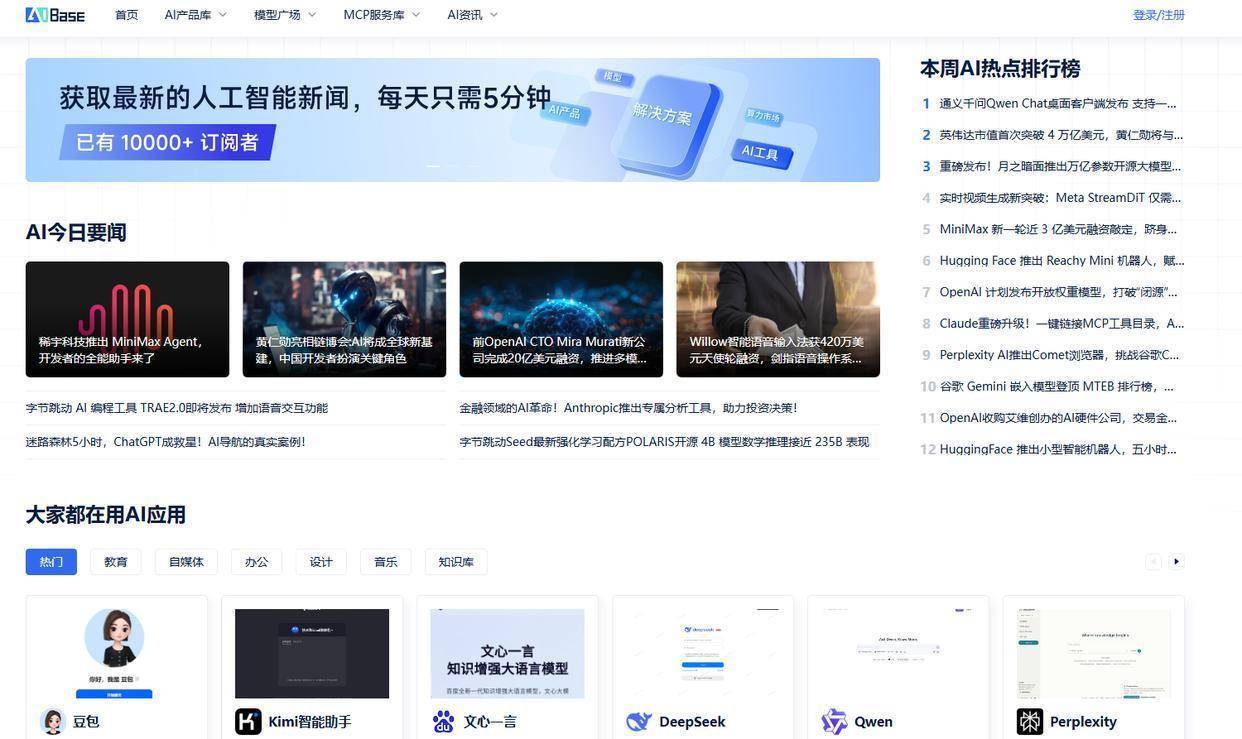Screen dimensions: 1242x739
Task: Open rank 8 Claude重磅升级 article
Action: (x=1062, y=324)
